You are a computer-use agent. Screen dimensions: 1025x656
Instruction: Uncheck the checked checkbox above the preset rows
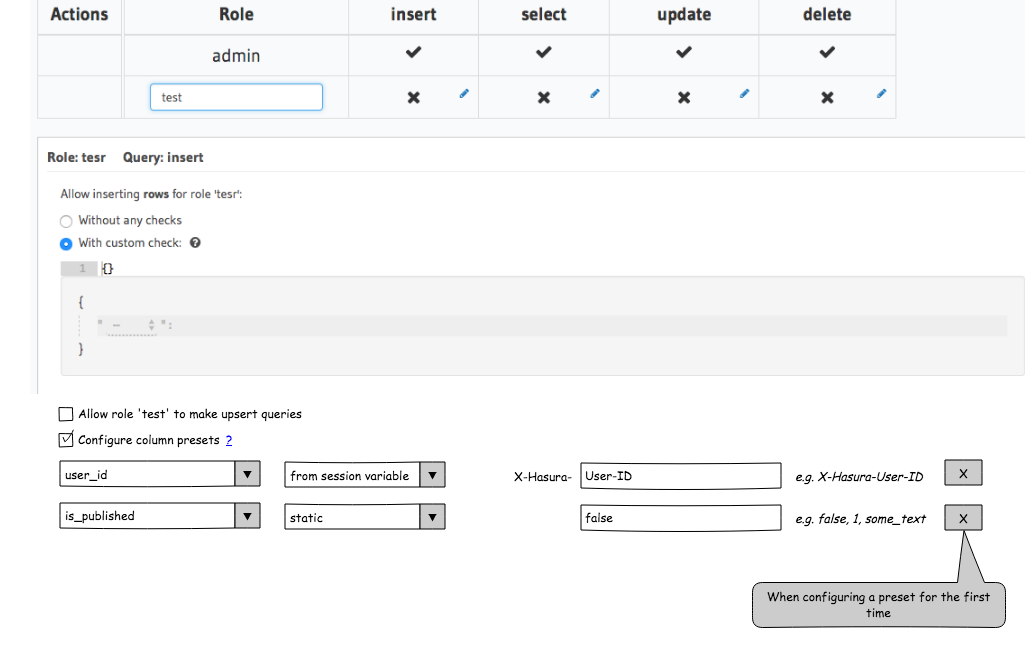[65, 439]
